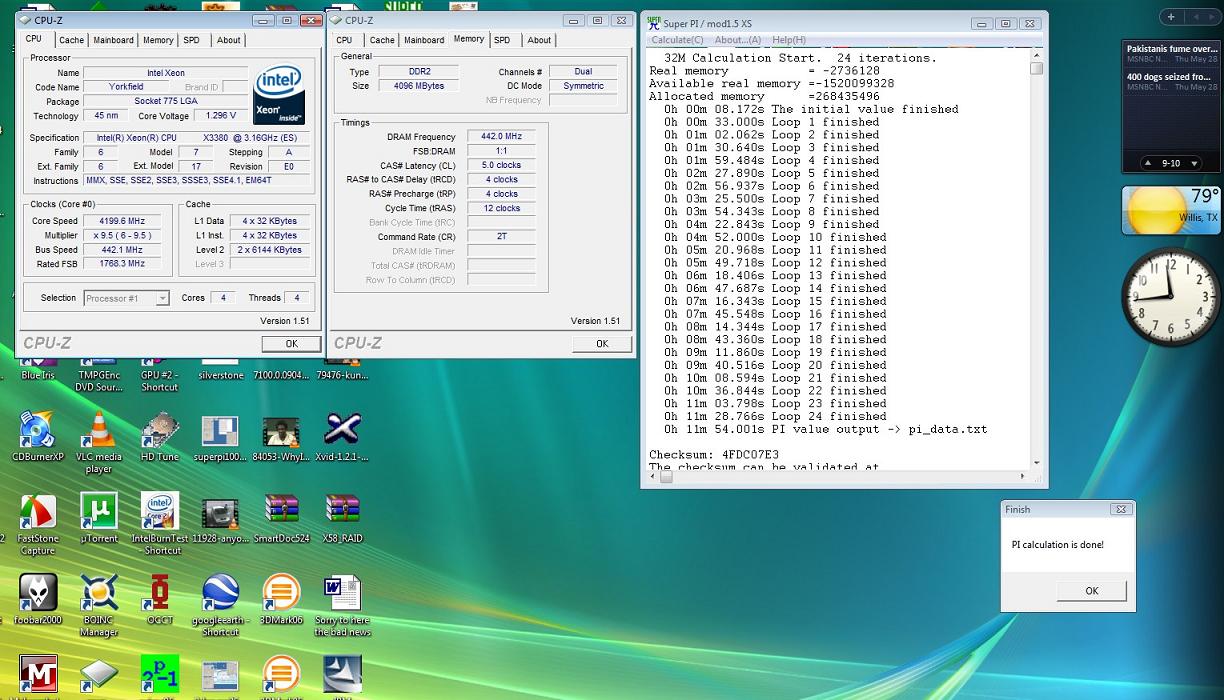Click the Command Rate value 2T
This screenshot has height=700, width=1224.
(501, 237)
